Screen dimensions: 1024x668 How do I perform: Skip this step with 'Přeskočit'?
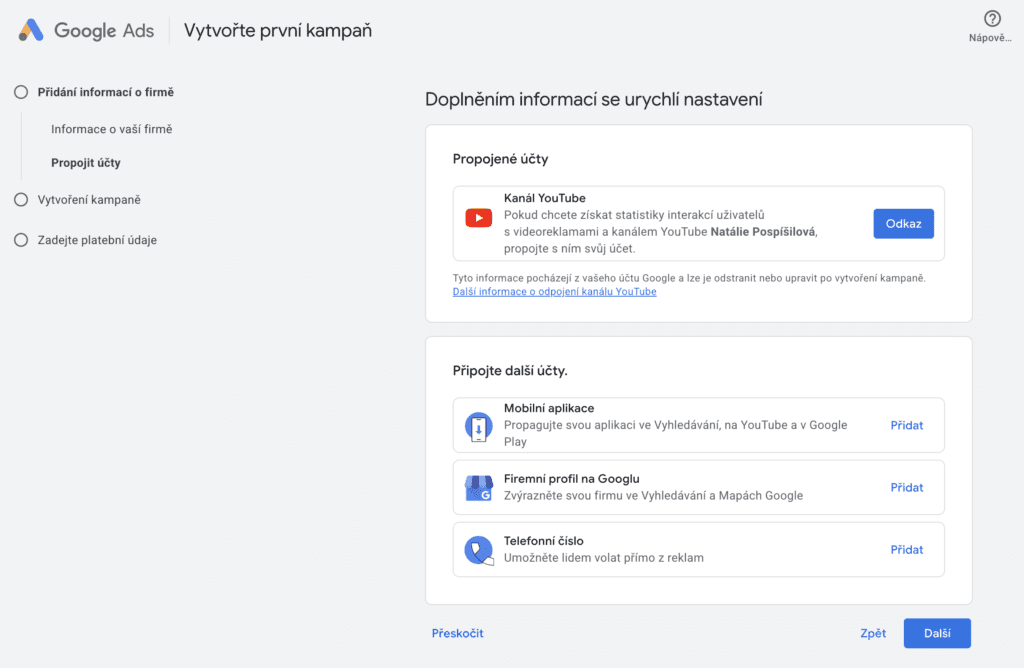(457, 633)
